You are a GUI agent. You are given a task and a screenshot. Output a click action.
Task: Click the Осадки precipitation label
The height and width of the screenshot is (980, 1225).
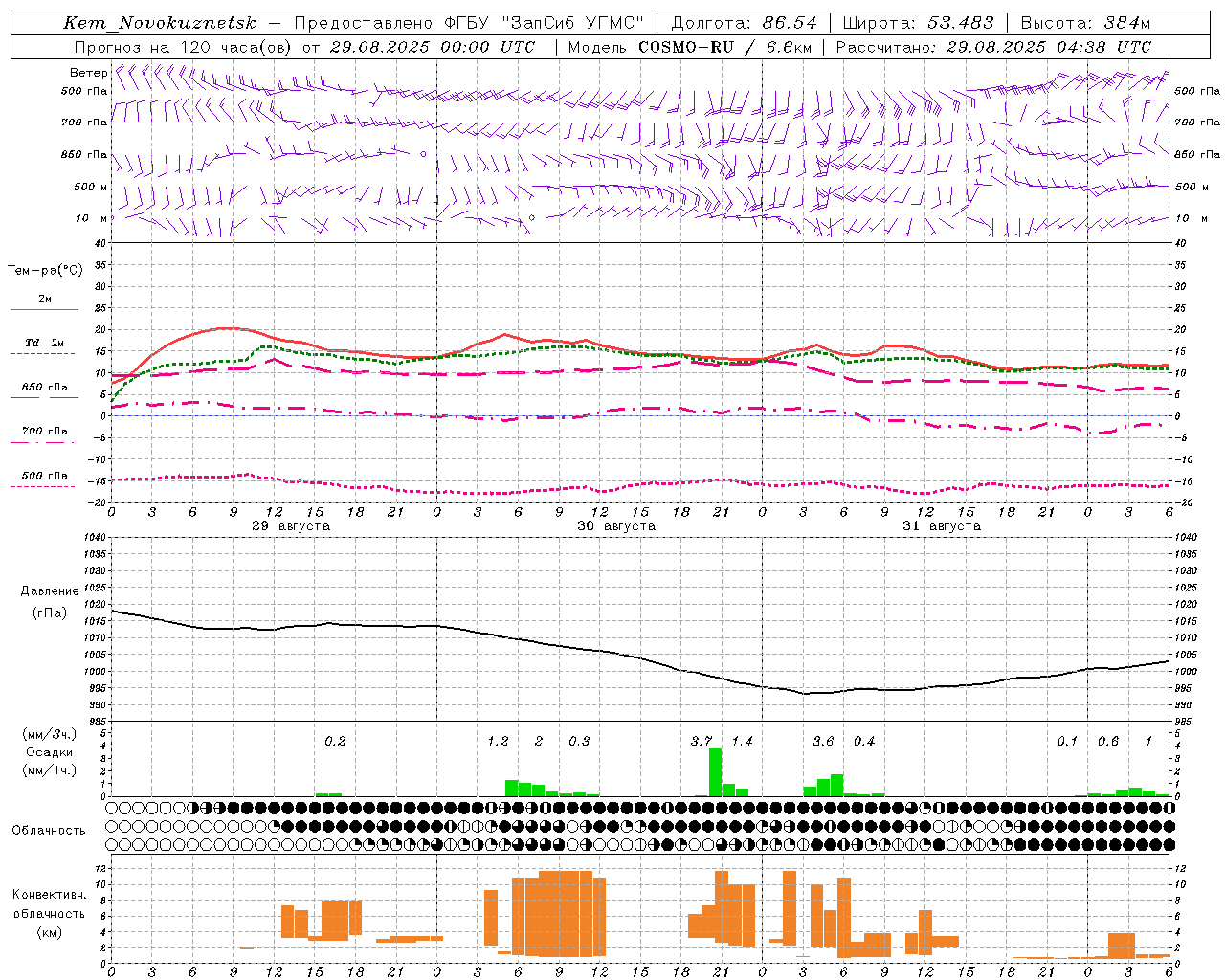coord(49,752)
